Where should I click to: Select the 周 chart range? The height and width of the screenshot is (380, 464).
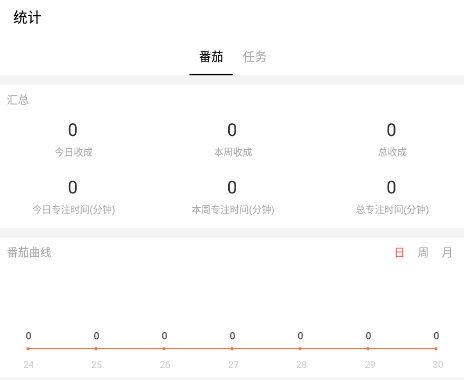tap(423, 253)
